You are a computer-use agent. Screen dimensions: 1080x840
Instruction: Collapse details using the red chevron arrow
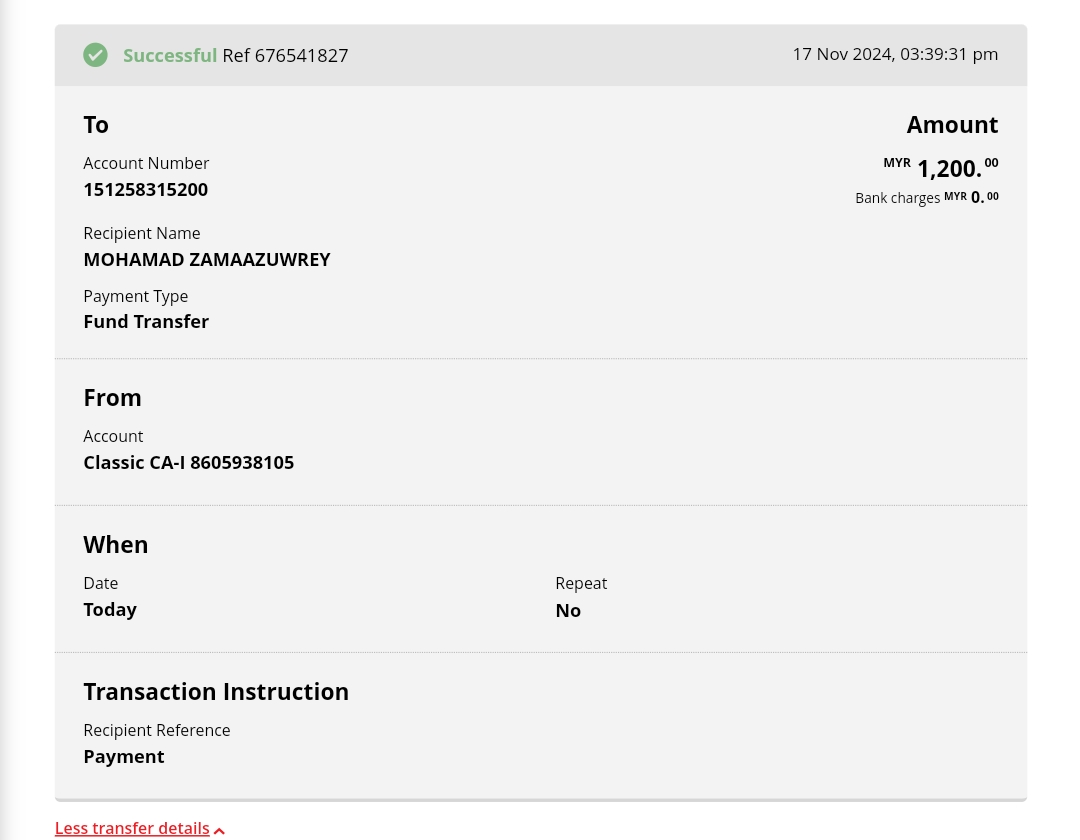pyautogui.click(x=219, y=830)
